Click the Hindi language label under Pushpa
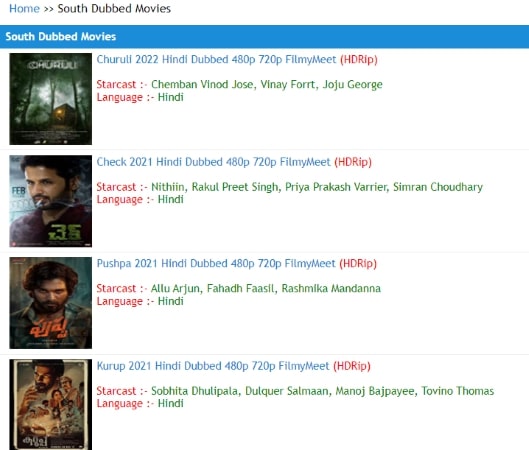 click(x=171, y=301)
